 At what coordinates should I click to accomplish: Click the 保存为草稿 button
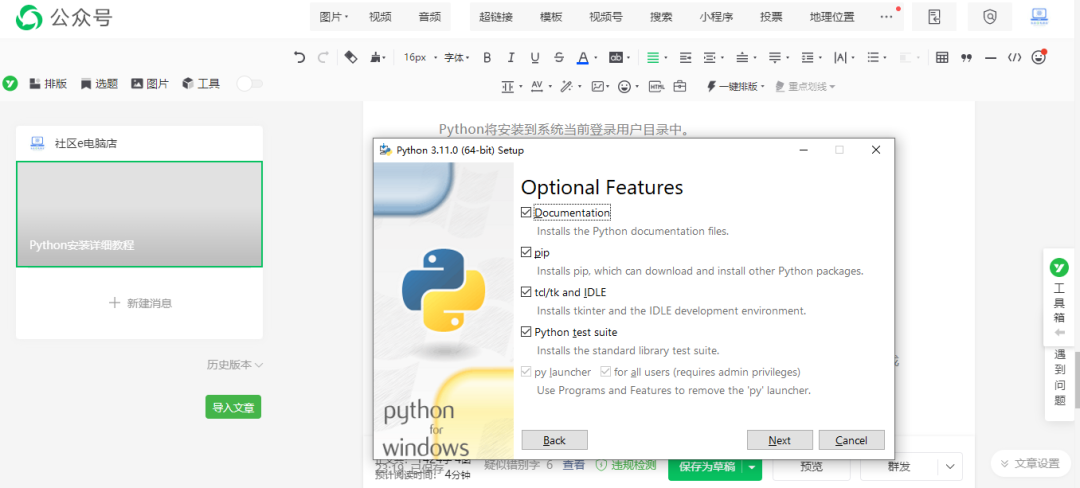[706, 467]
